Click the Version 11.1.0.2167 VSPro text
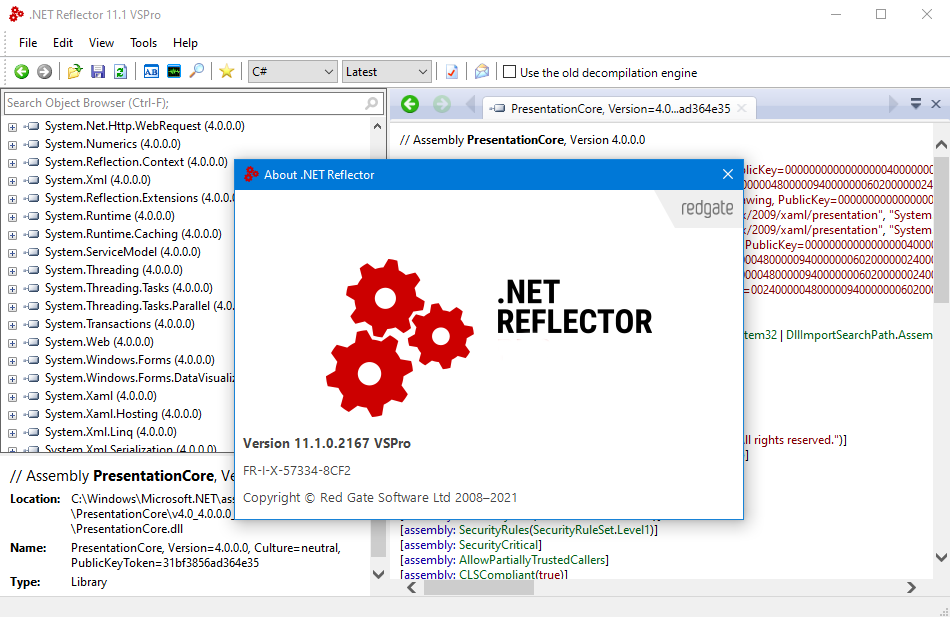This screenshot has height=617, width=950. click(x=327, y=443)
